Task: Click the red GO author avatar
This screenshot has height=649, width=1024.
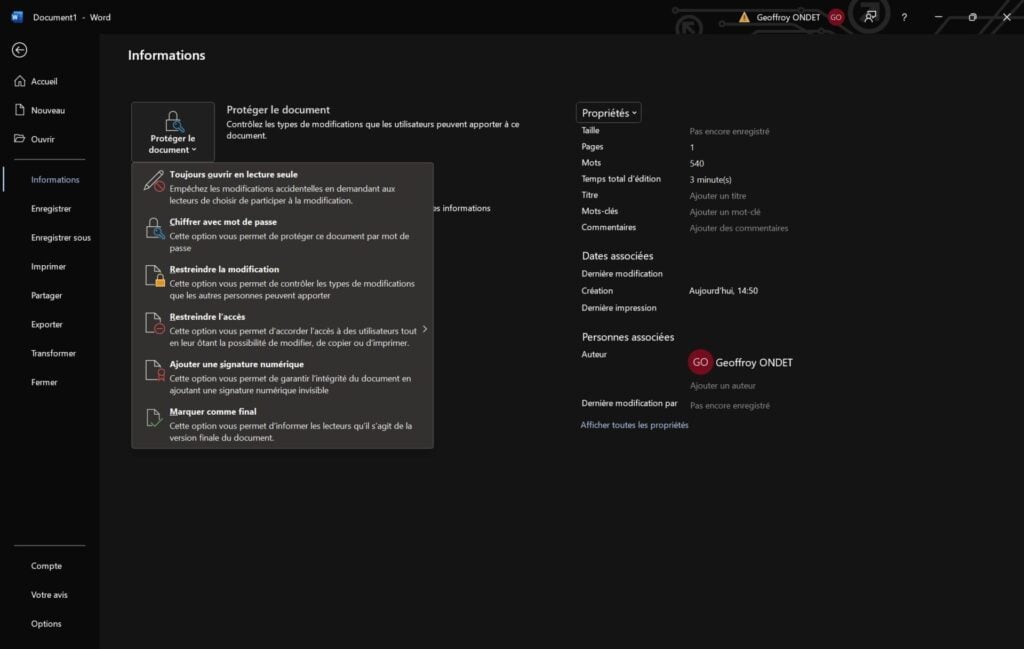Action: click(x=700, y=362)
